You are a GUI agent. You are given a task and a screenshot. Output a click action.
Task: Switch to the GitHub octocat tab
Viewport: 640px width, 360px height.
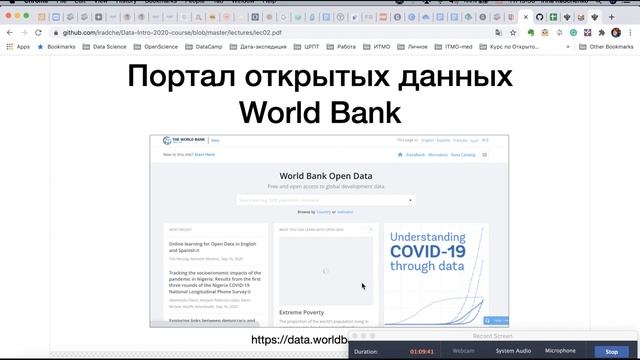point(540,17)
